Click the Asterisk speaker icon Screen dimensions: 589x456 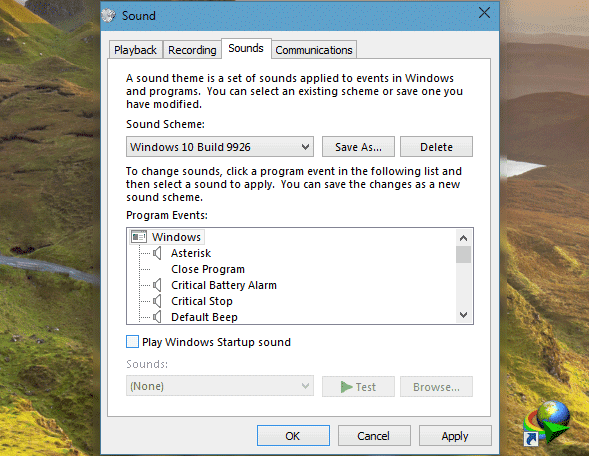[157, 253]
